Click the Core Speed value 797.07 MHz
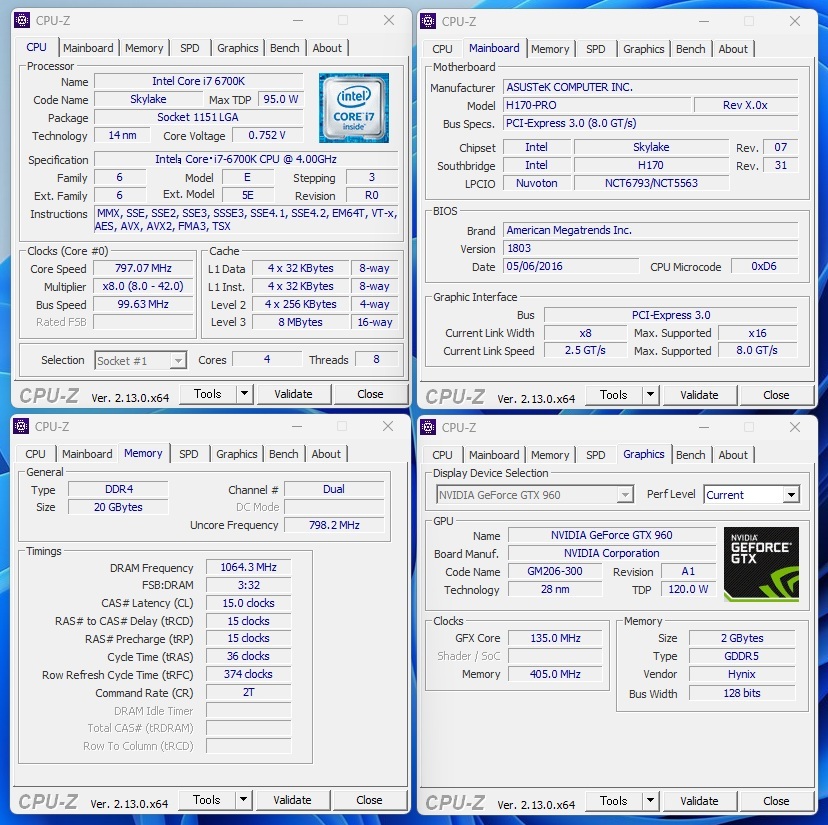Image resolution: width=828 pixels, height=825 pixels. point(143,268)
